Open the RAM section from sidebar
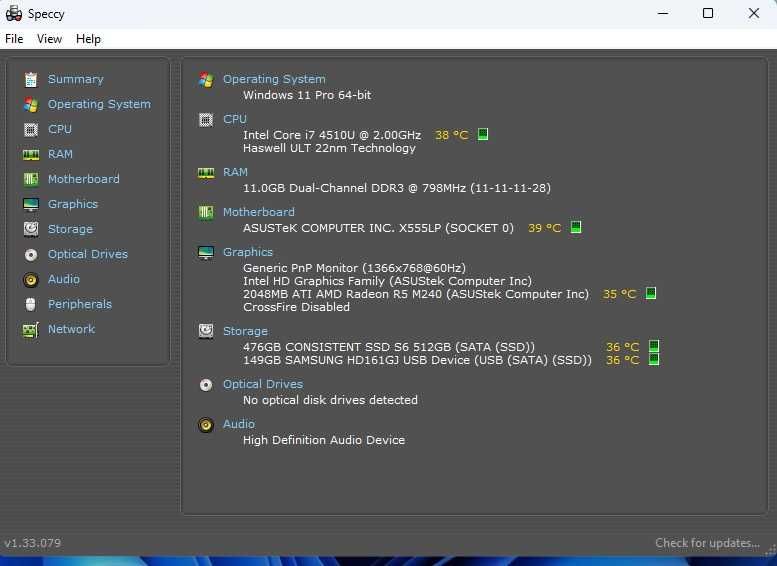This screenshot has width=777, height=566. pyautogui.click(x=60, y=154)
